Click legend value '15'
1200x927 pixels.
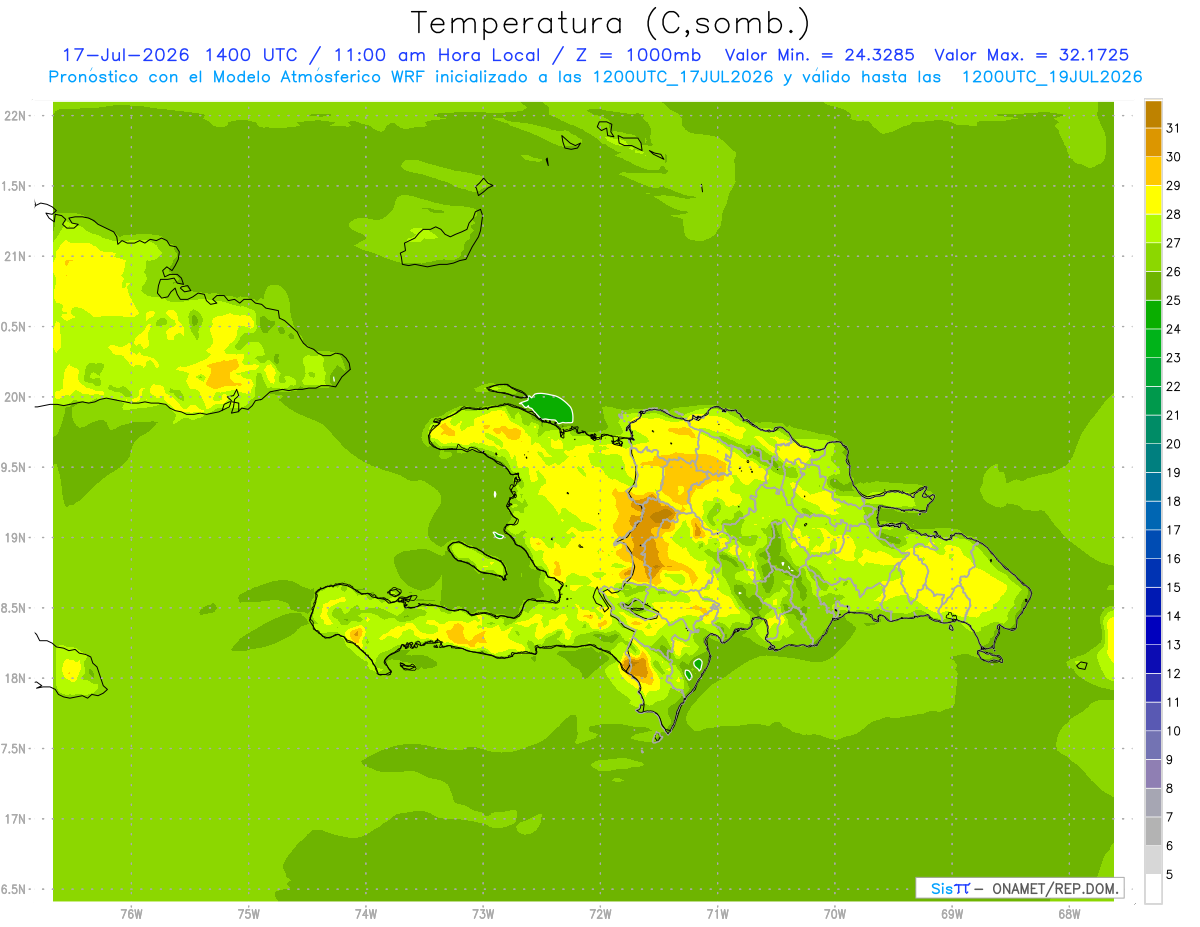1174,588
